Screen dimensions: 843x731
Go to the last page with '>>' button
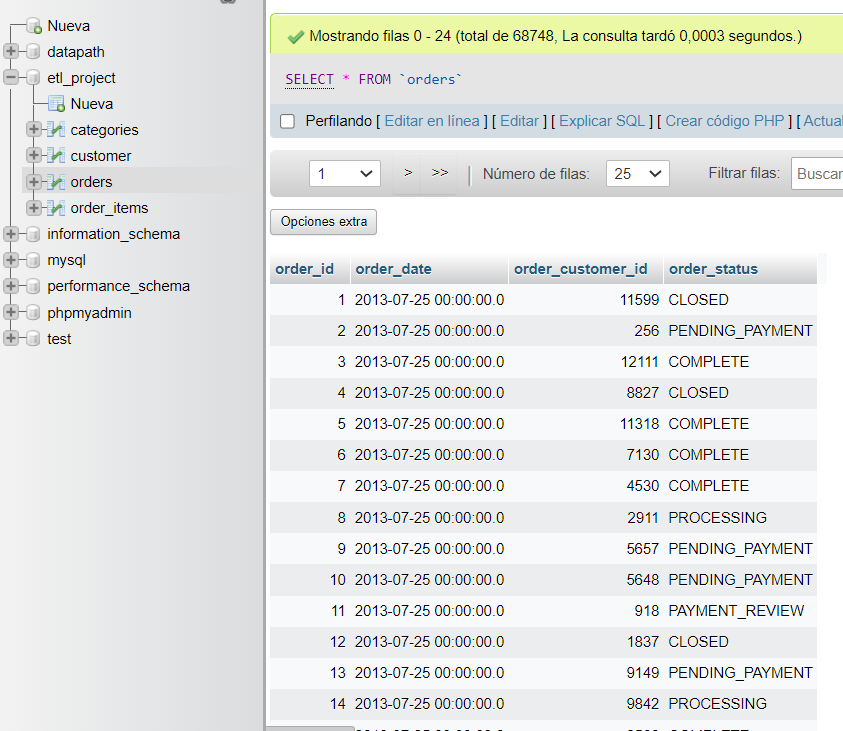(x=440, y=172)
